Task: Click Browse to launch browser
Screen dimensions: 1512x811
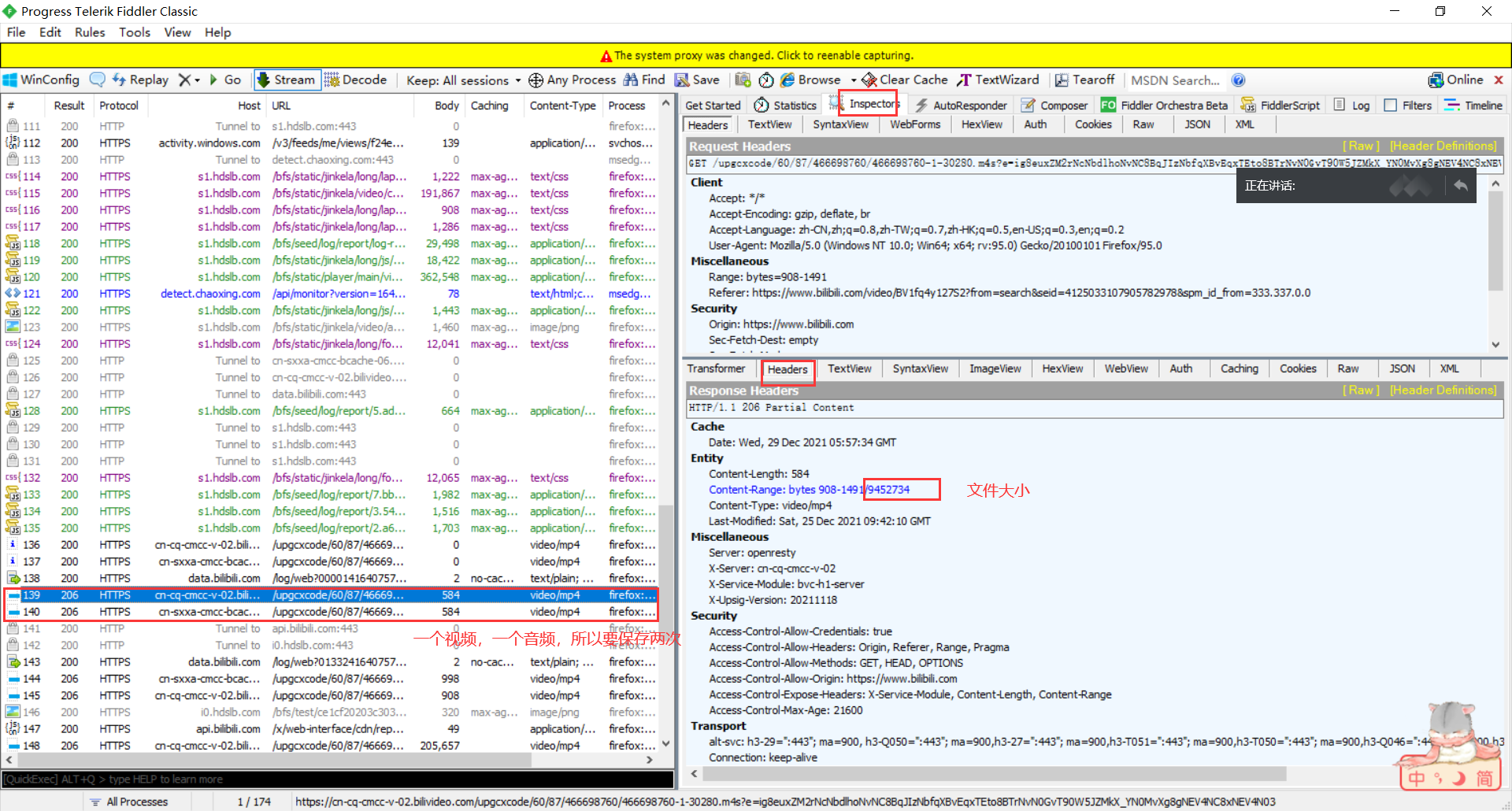Action: pos(810,80)
